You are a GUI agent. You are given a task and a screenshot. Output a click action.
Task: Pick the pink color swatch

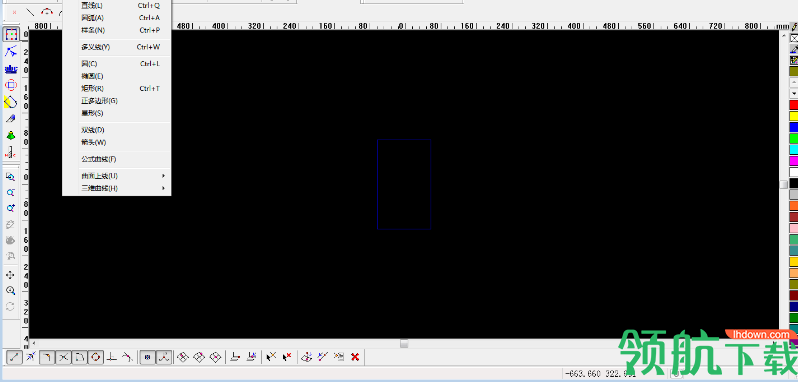[793, 228]
